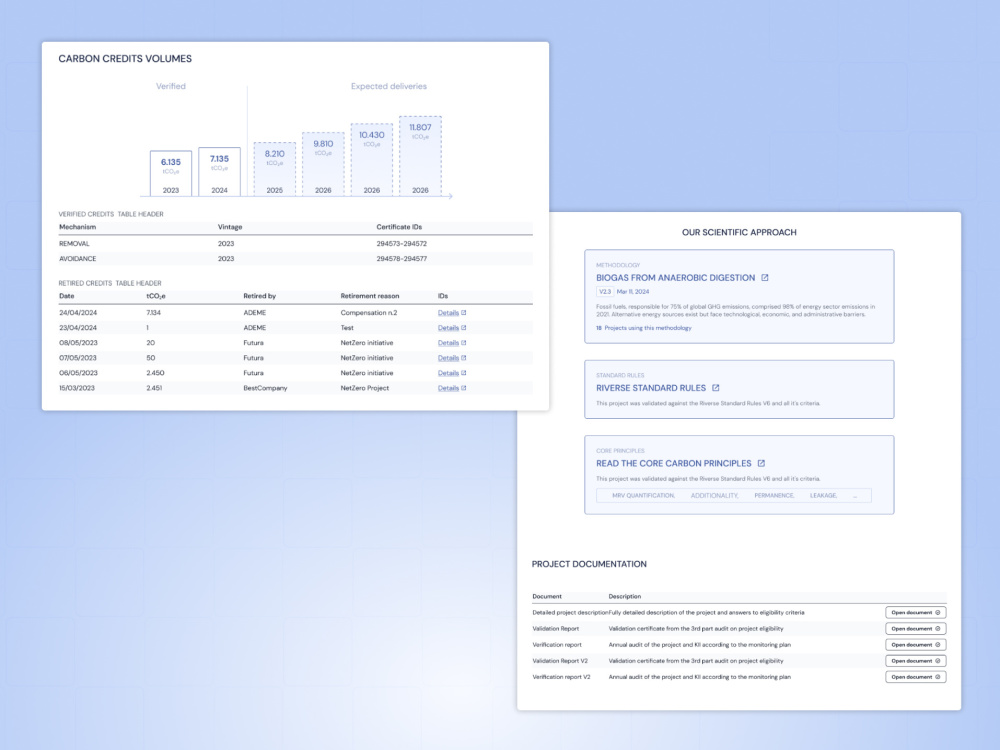Click the Our Scientific Approach heading
Viewport: 1000px width, 750px height.
[x=739, y=232]
